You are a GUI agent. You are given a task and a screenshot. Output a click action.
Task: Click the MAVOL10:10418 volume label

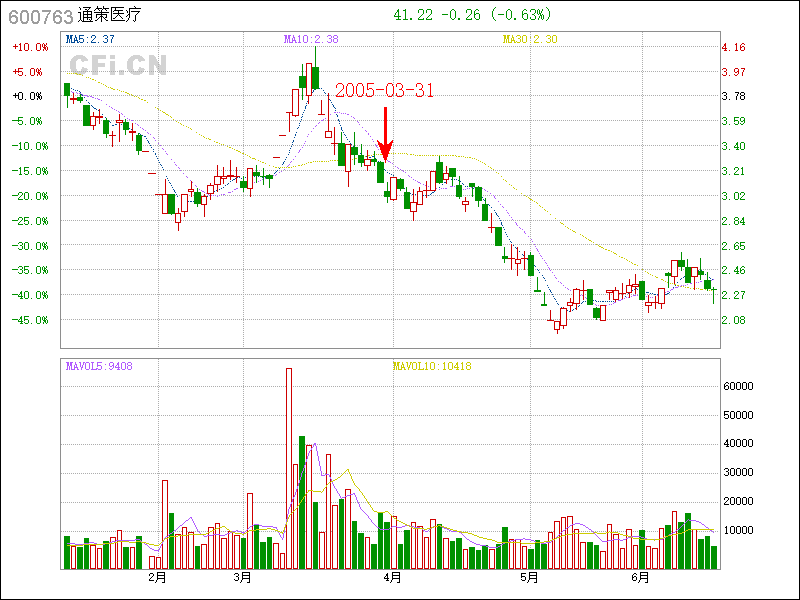point(432,366)
